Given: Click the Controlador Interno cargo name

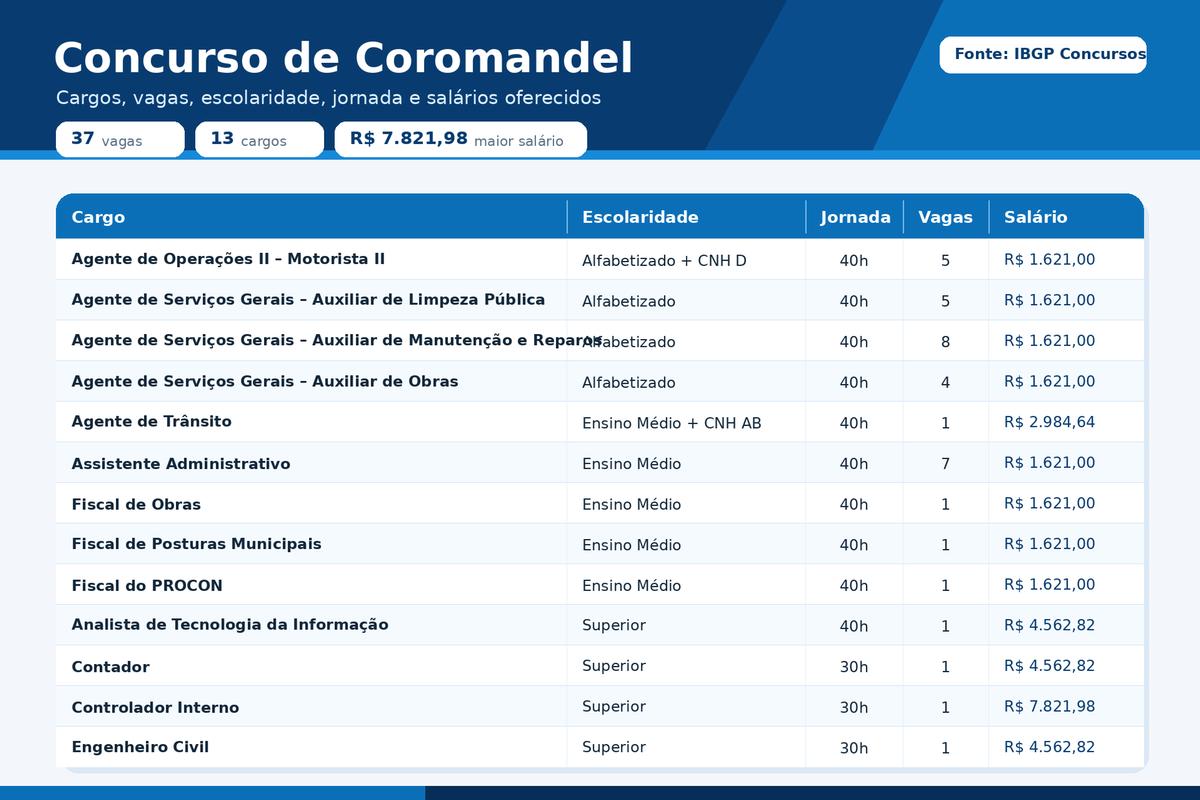Looking at the screenshot, I should (155, 707).
